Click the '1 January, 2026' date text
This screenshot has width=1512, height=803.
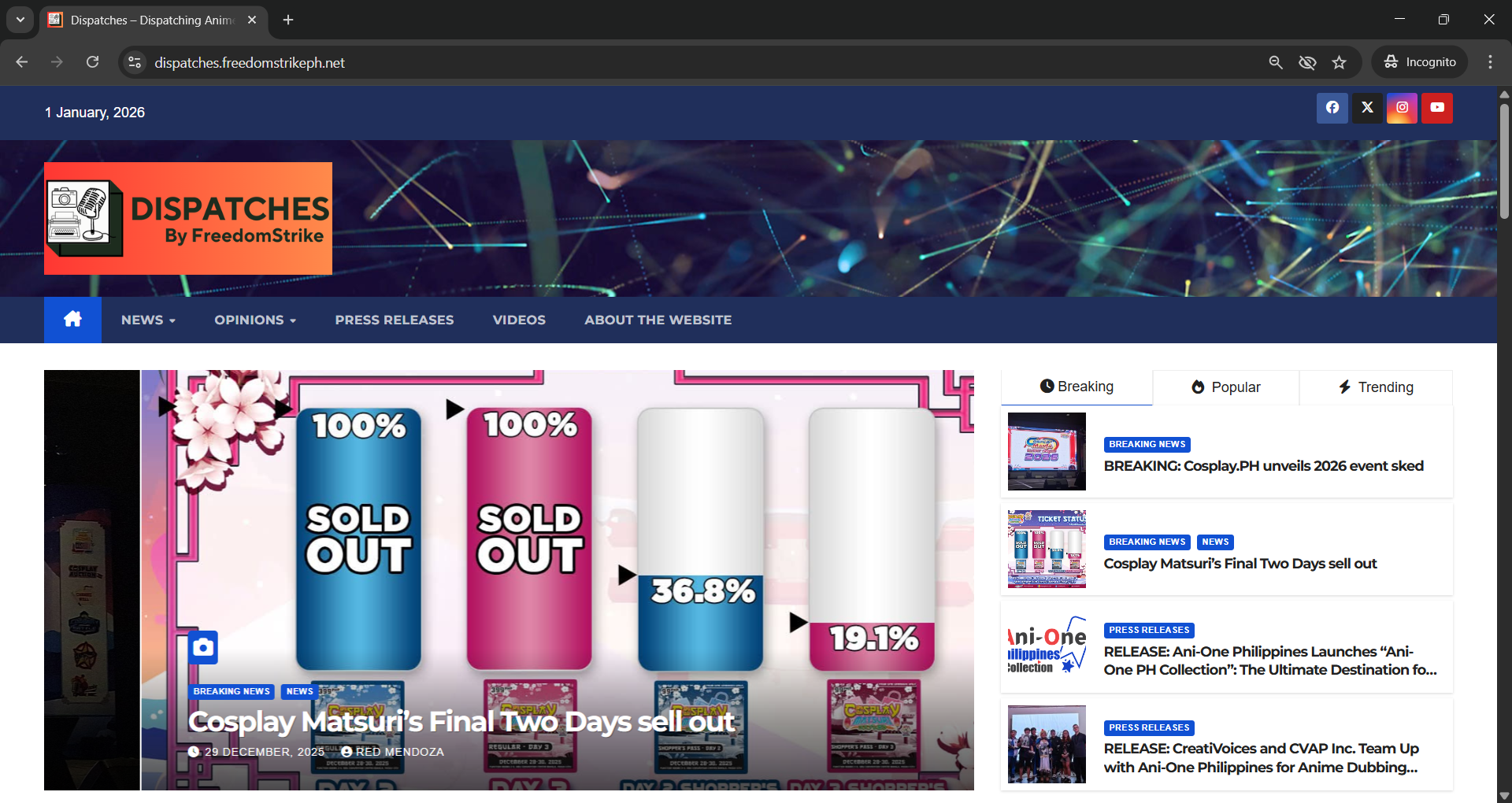[94, 113]
